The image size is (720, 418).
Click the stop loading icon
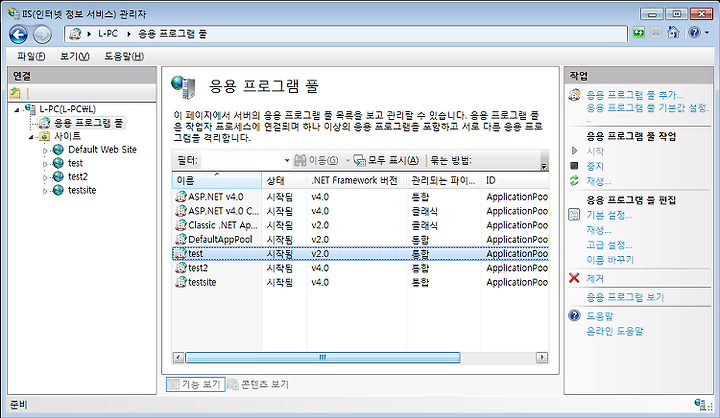coord(656,33)
